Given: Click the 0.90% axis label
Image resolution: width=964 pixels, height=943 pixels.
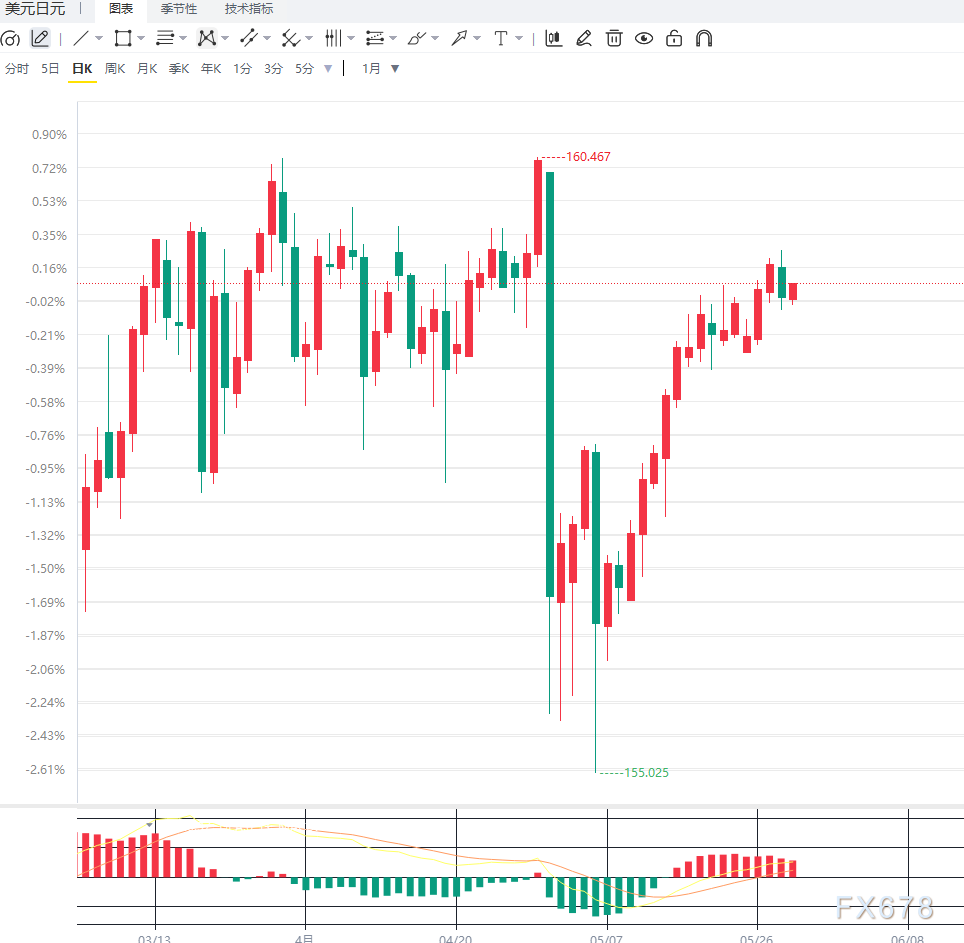Looking at the screenshot, I should 49,135.
